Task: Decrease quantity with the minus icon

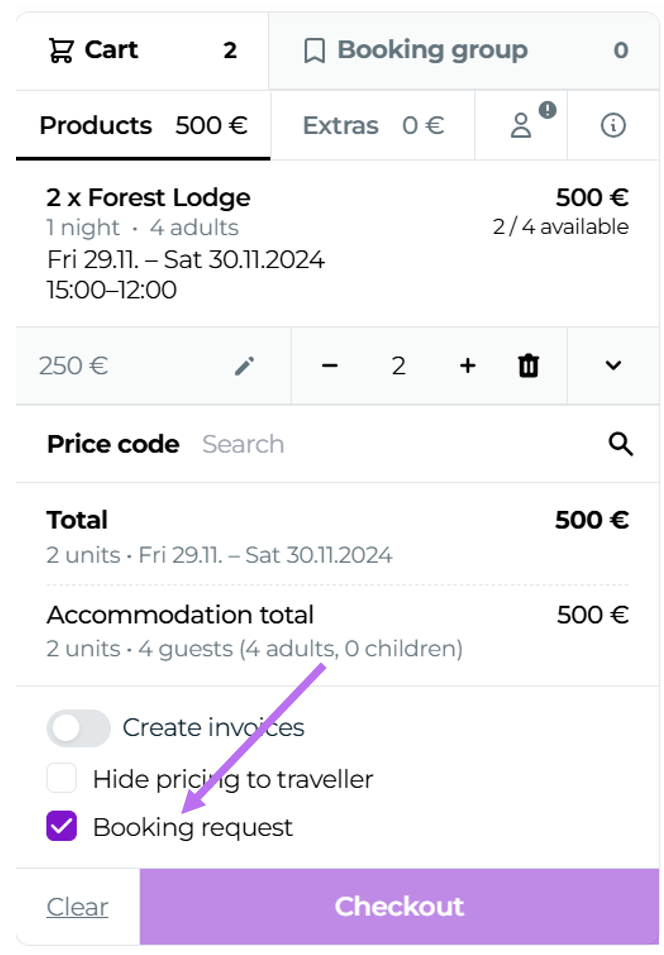Action: coord(330,366)
